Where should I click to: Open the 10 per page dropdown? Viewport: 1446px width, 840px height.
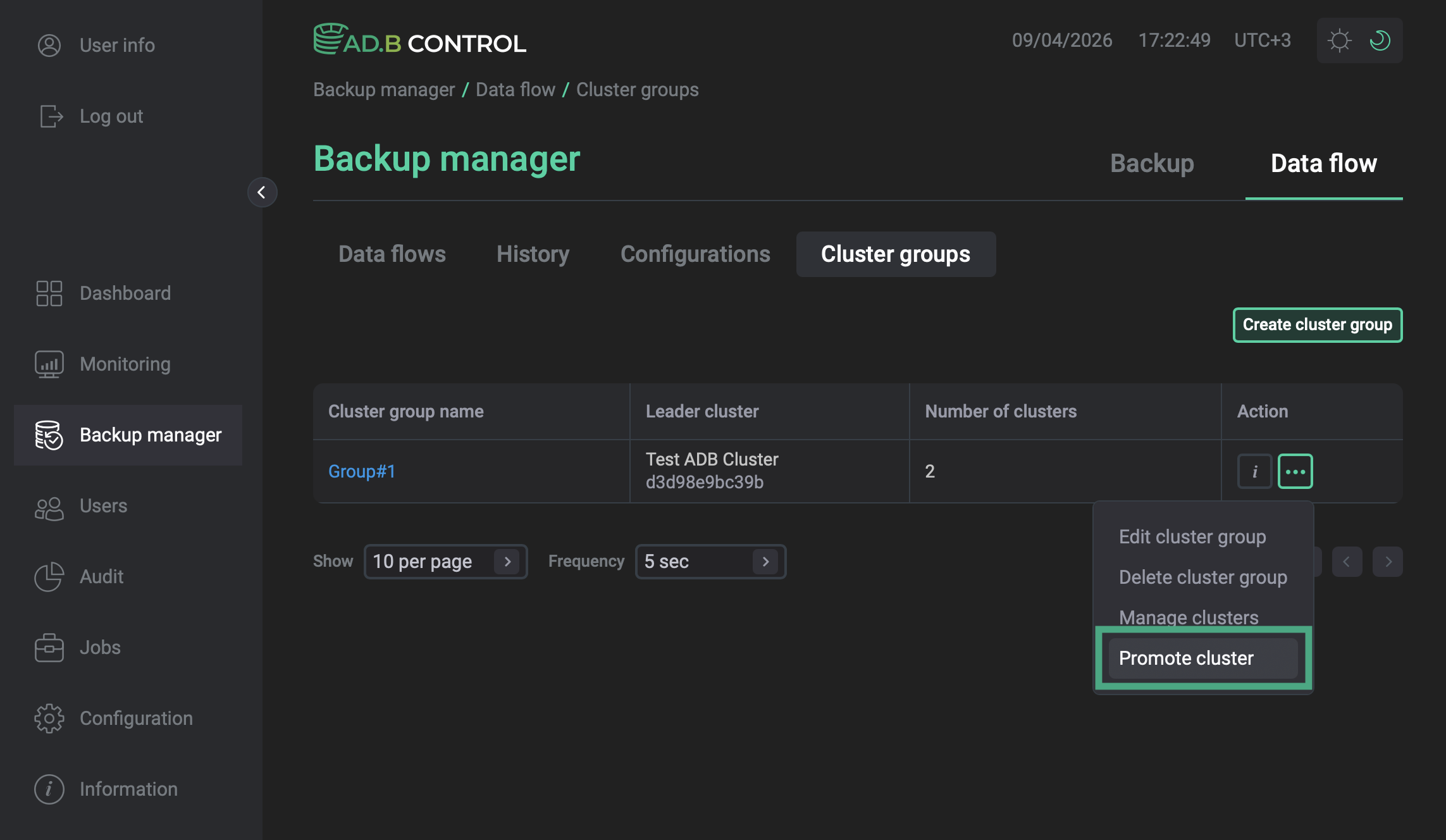tap(445, 562)
